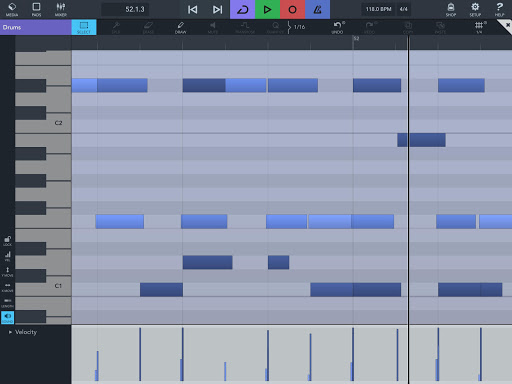Open the Pads panel

pyautogui.click(x=36, y=9)
